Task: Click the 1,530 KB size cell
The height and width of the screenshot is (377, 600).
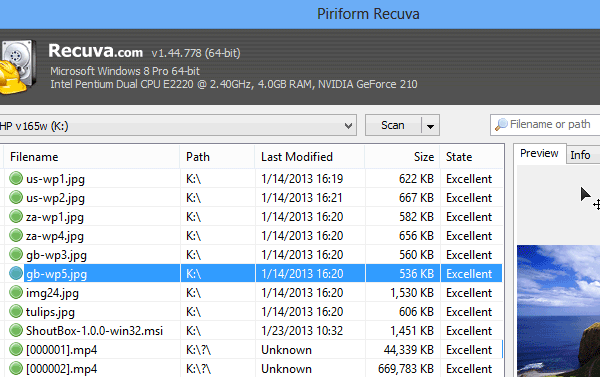Action: (412, 293)
